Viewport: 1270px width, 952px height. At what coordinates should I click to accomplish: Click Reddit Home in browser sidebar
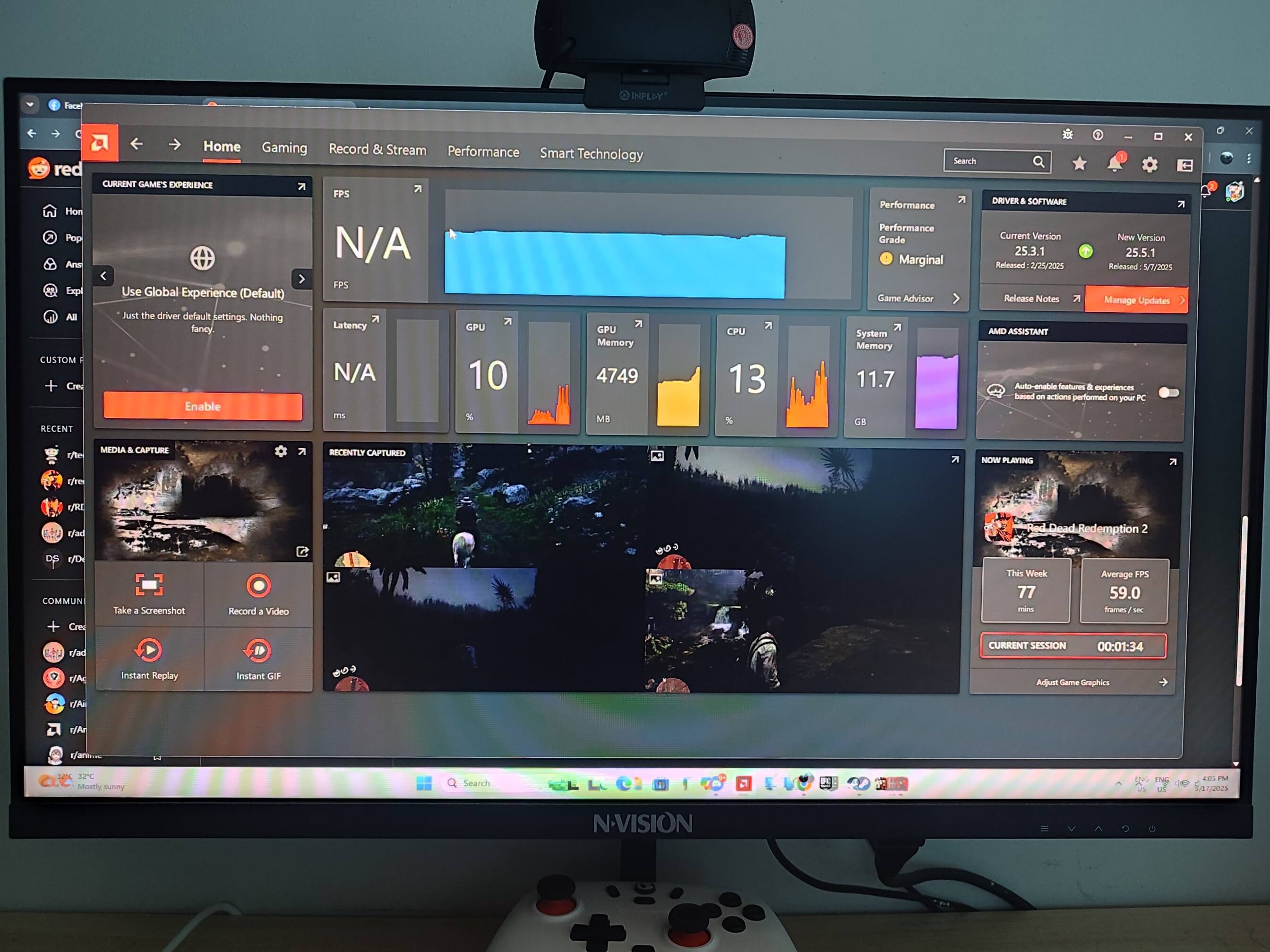62,211
